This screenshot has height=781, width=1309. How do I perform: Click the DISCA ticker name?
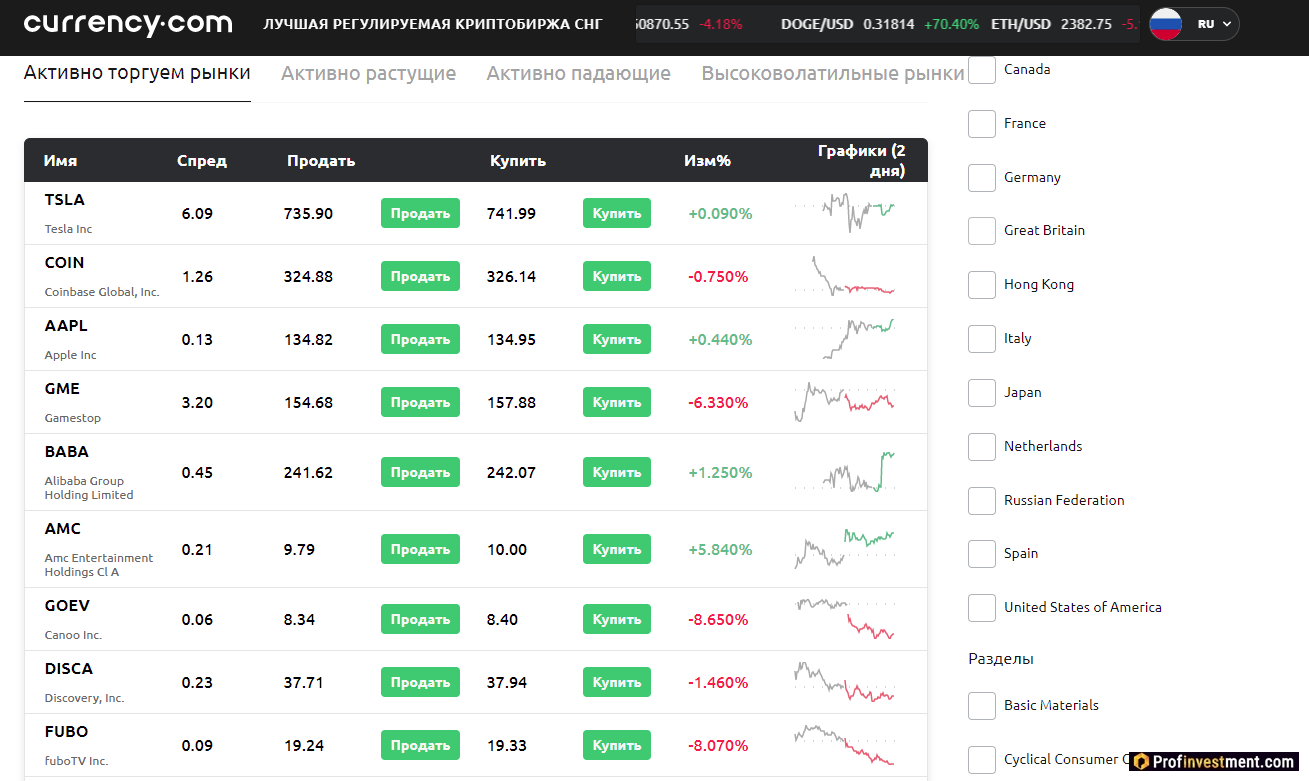click(x=69, y=668)
